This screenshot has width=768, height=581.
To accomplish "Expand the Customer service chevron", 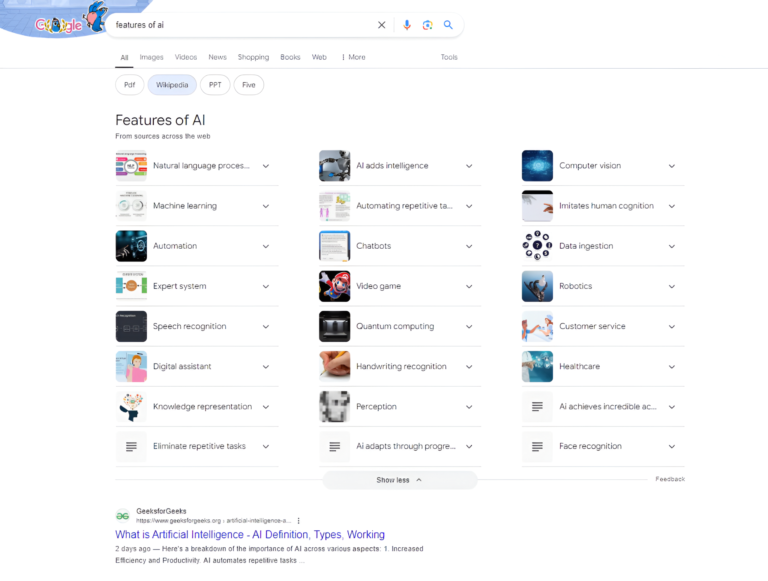I will pyautogui.click(x=672, y=327).
